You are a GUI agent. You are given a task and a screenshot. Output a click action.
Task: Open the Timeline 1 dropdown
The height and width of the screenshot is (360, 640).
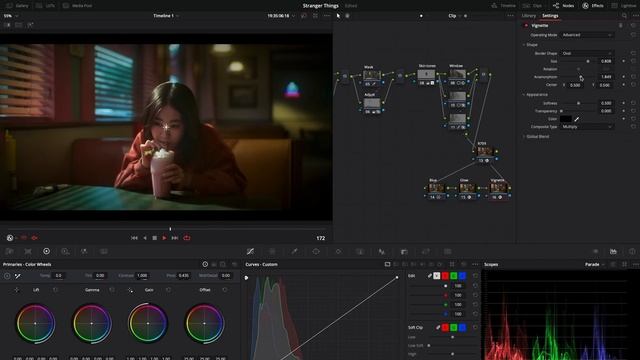[x=166, y=16]
